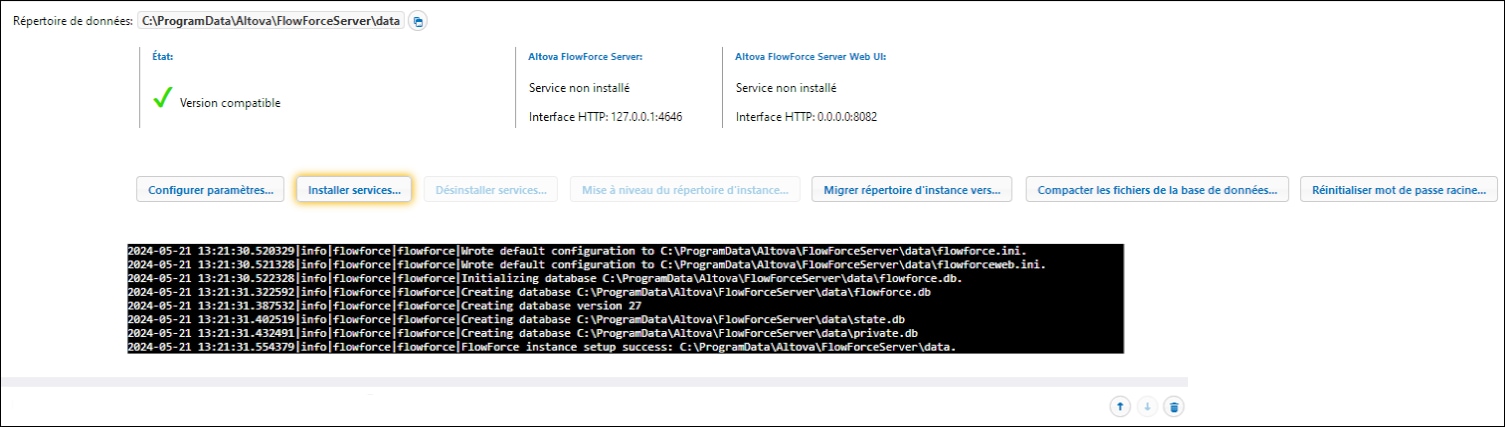
Task: Copy the data directory path icon
Action: (417, 21)
